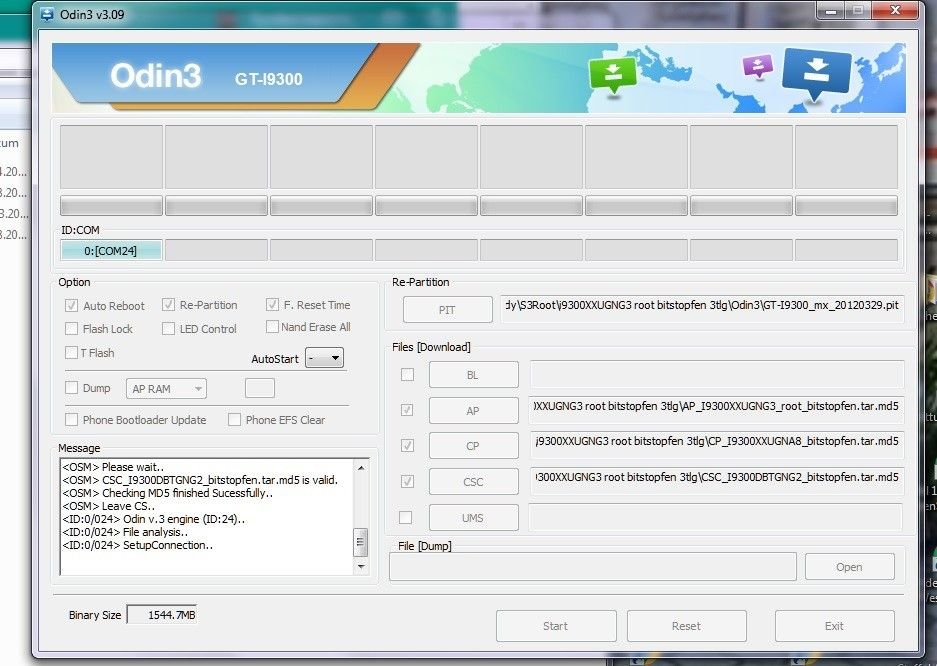Enable LED Control option

click(169, 329)
